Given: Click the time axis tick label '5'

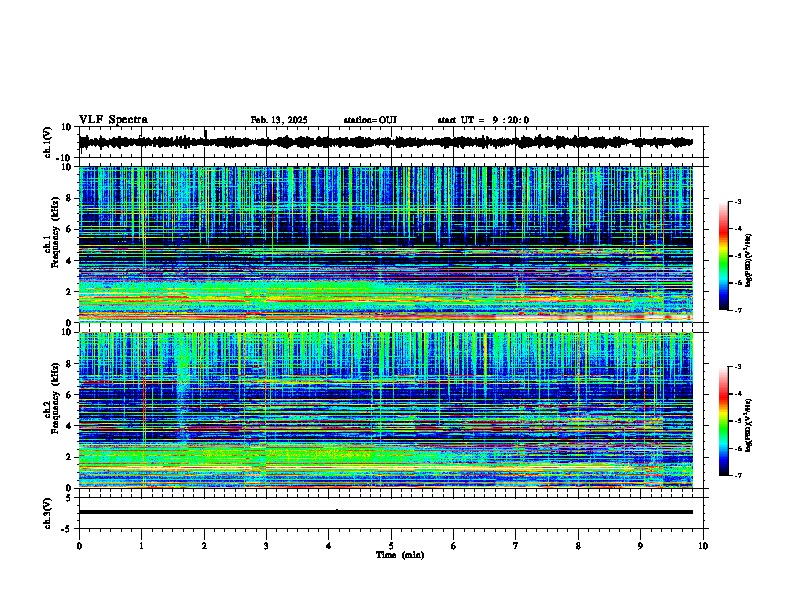Looking at the screenshot, I should pyautogui.click(x=391, y=546).
